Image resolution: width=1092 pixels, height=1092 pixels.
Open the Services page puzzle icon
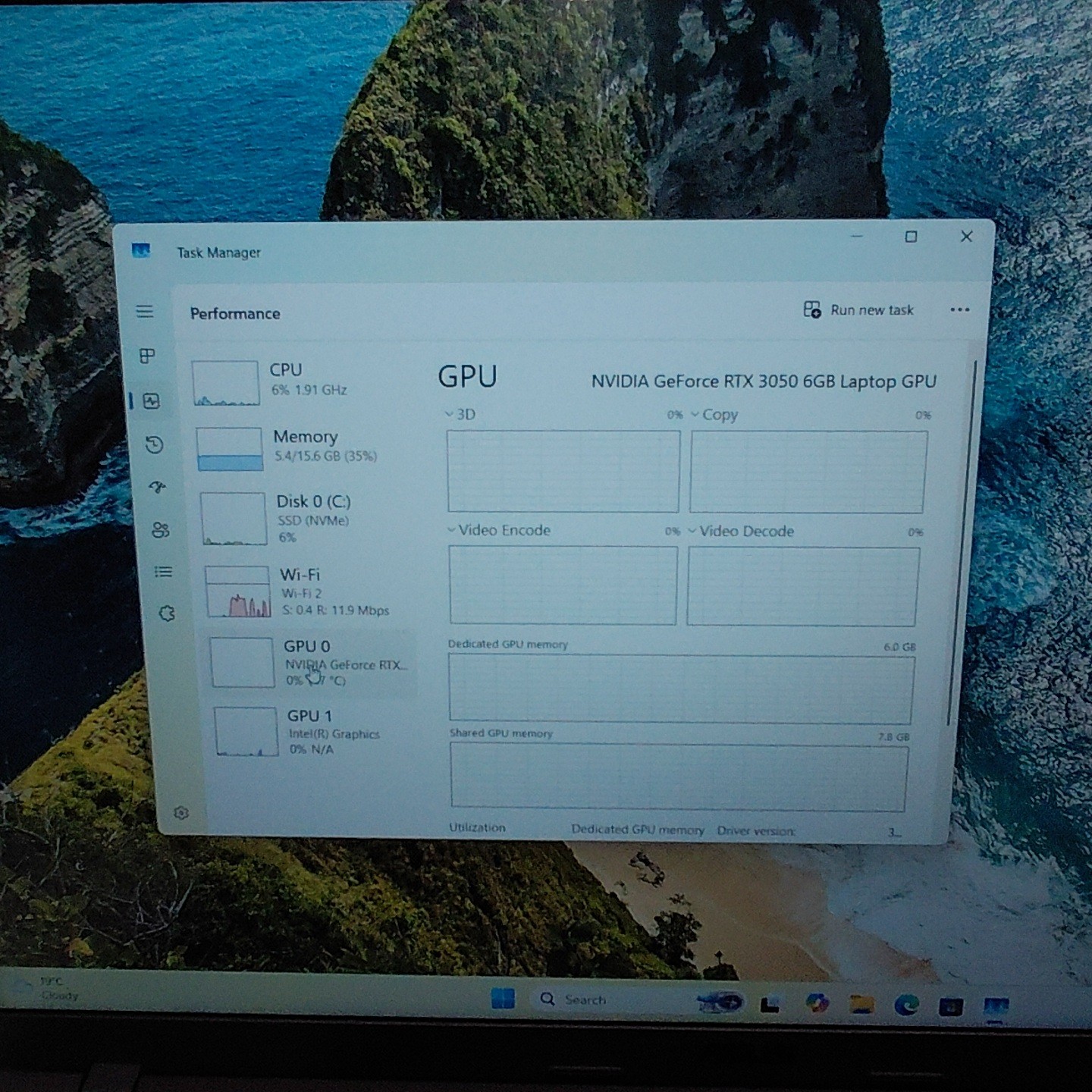(x=167, y=613)
